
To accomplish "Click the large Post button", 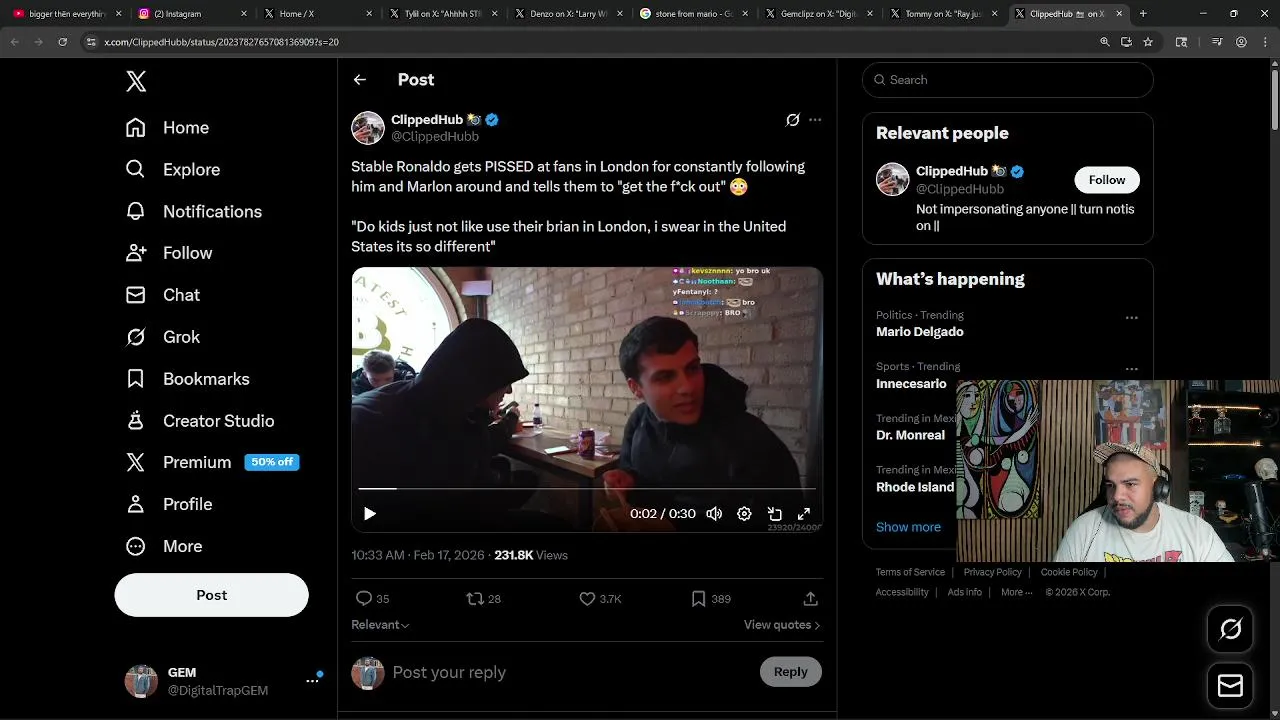I will coord(211,595).
